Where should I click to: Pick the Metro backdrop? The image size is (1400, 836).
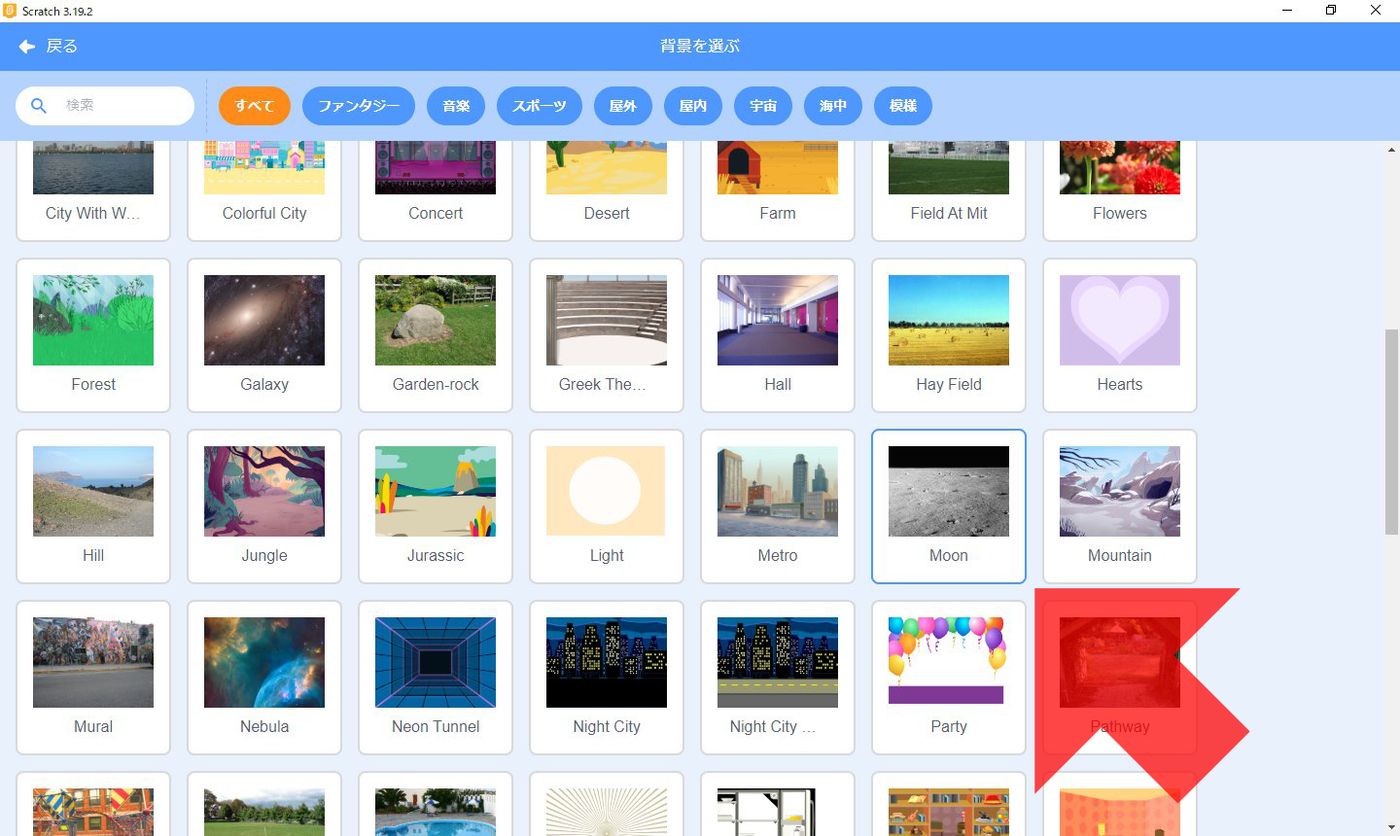[777, 506]
